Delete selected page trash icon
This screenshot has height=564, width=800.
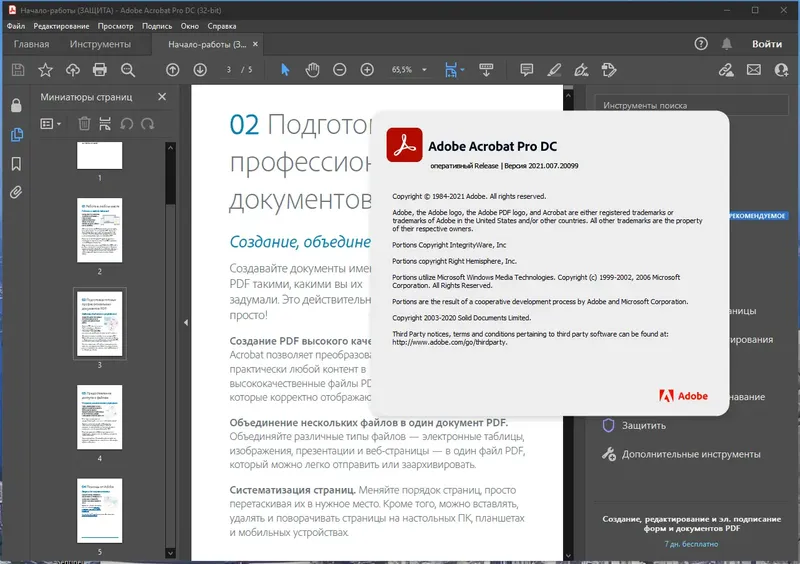(x=84, y=124)
